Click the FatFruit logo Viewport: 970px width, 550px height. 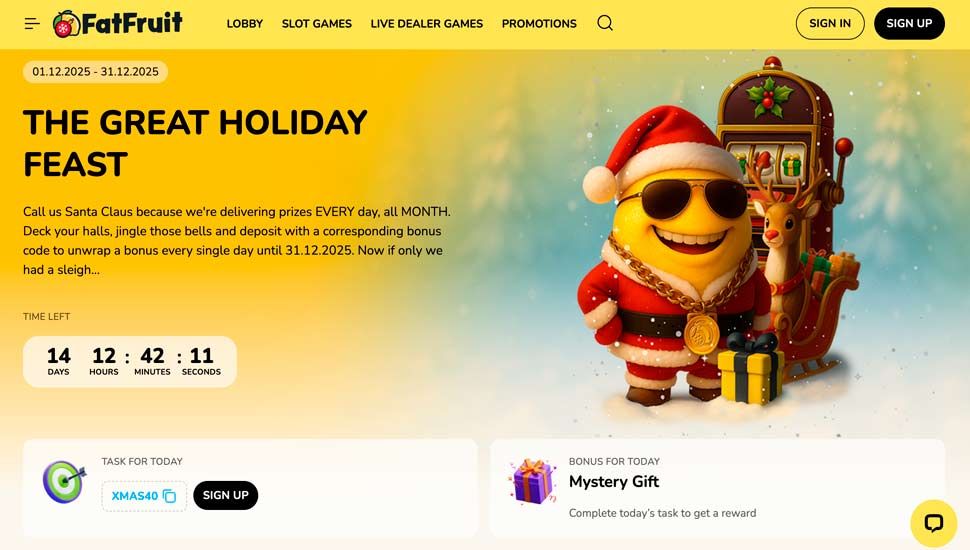point(118,24)
